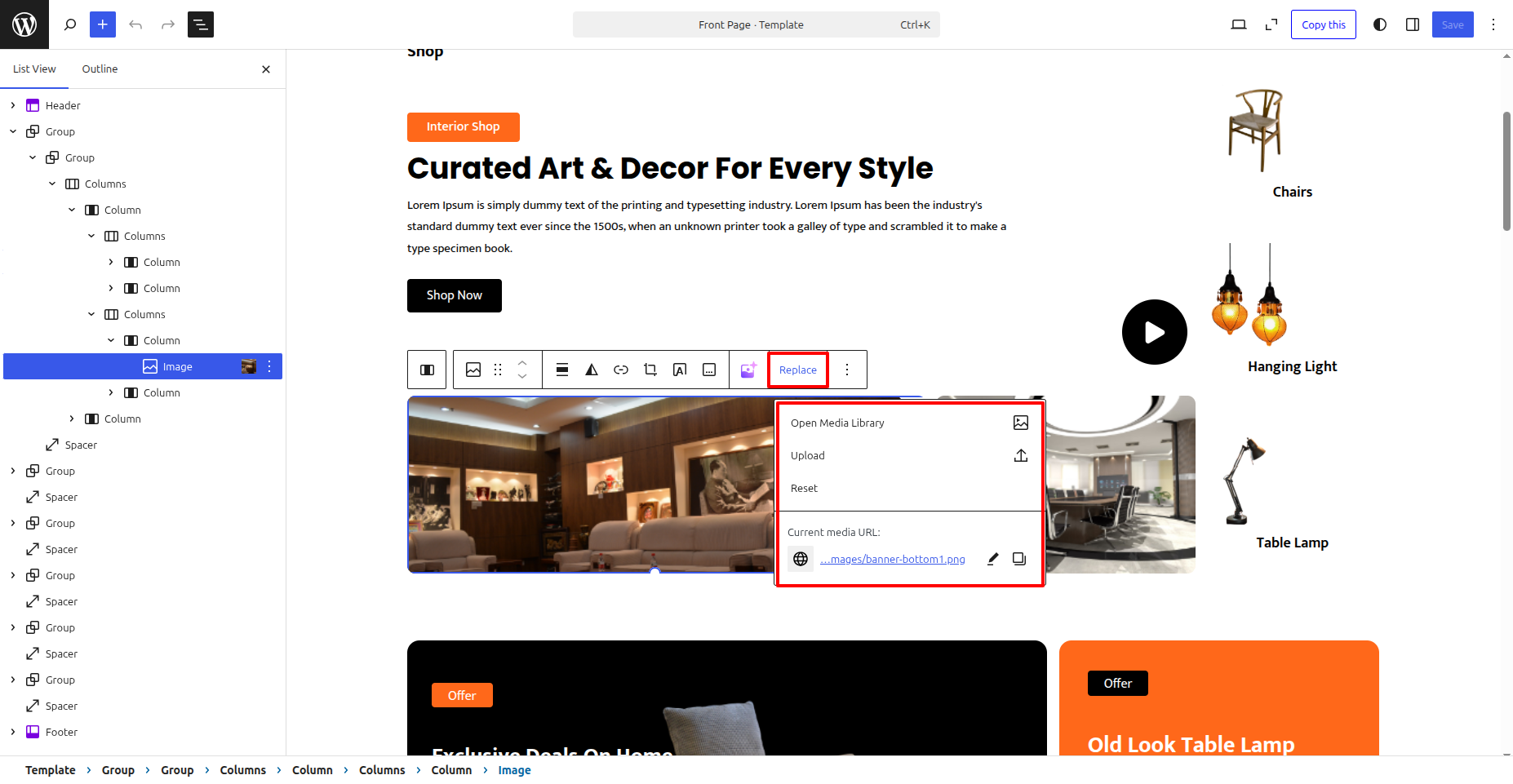Open the align toolbar option
This screenshot has width=1513, height=784.
562,370
